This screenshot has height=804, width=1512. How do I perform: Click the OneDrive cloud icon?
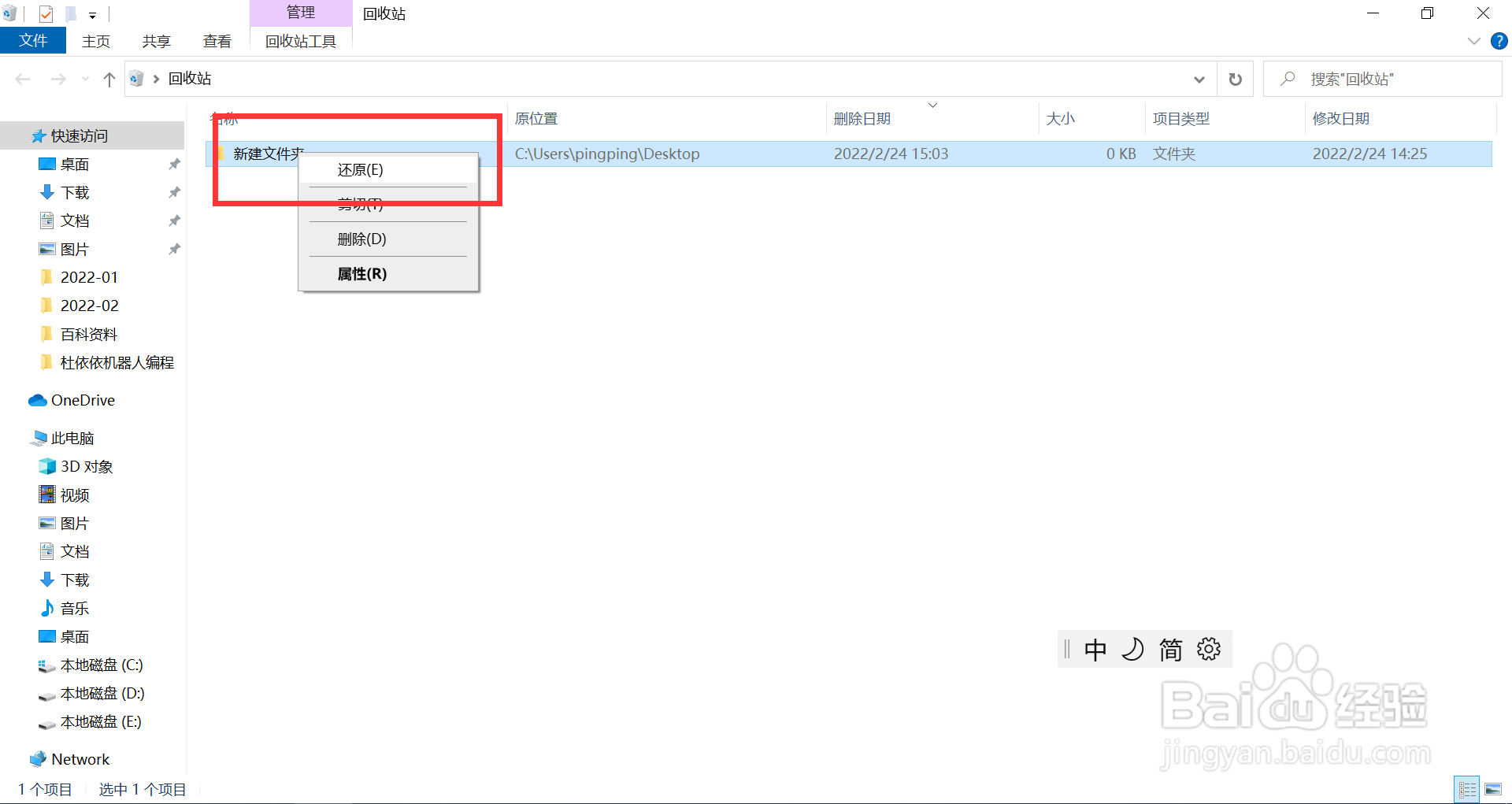point(38,401)
